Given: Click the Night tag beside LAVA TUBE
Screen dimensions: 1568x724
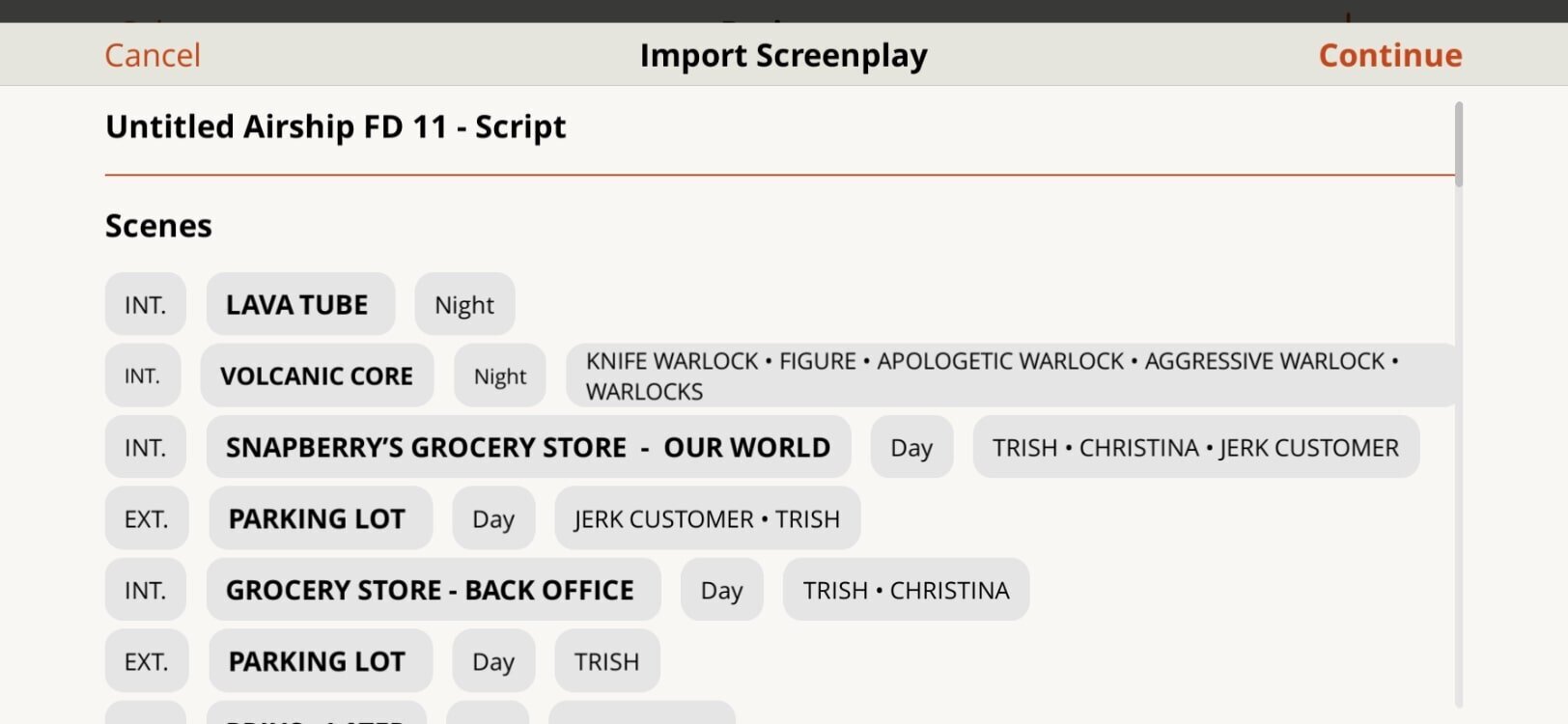Looking at the screenshot, I should tap(464, 304).
